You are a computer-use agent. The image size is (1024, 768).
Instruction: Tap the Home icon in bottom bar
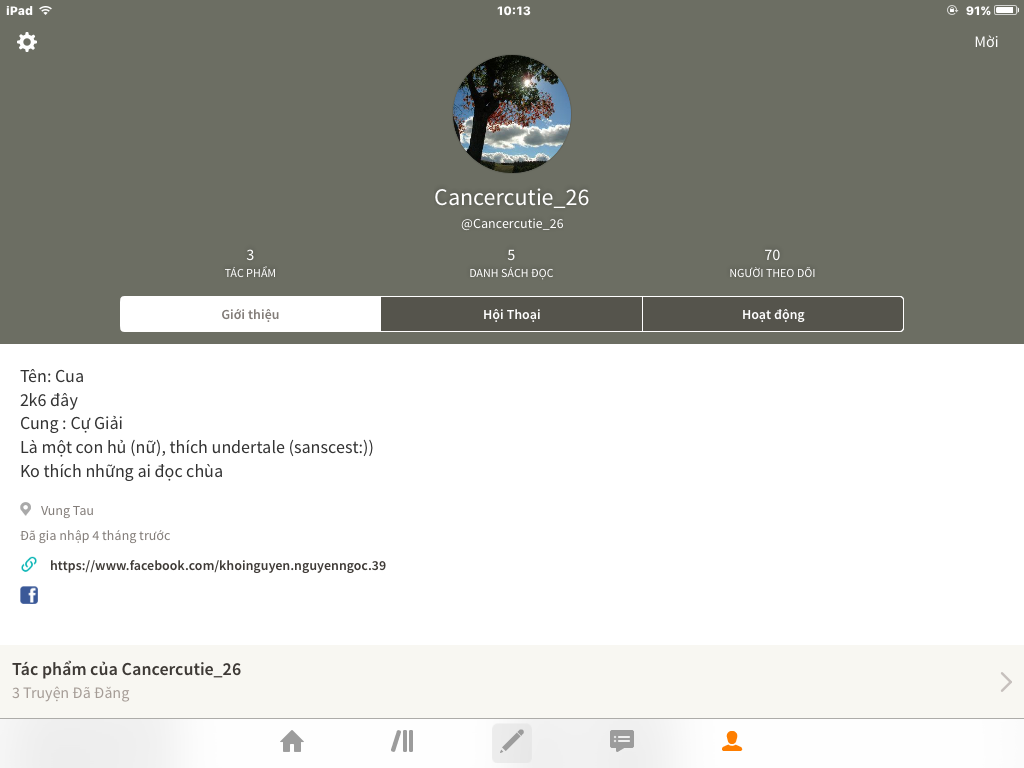click(x=292, y=741)
